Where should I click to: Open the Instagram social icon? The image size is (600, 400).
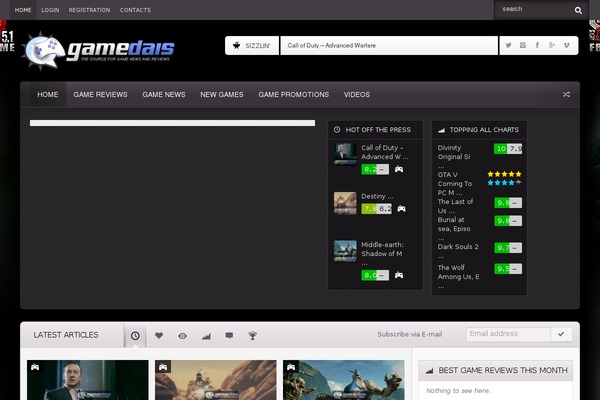pos(523,45)
